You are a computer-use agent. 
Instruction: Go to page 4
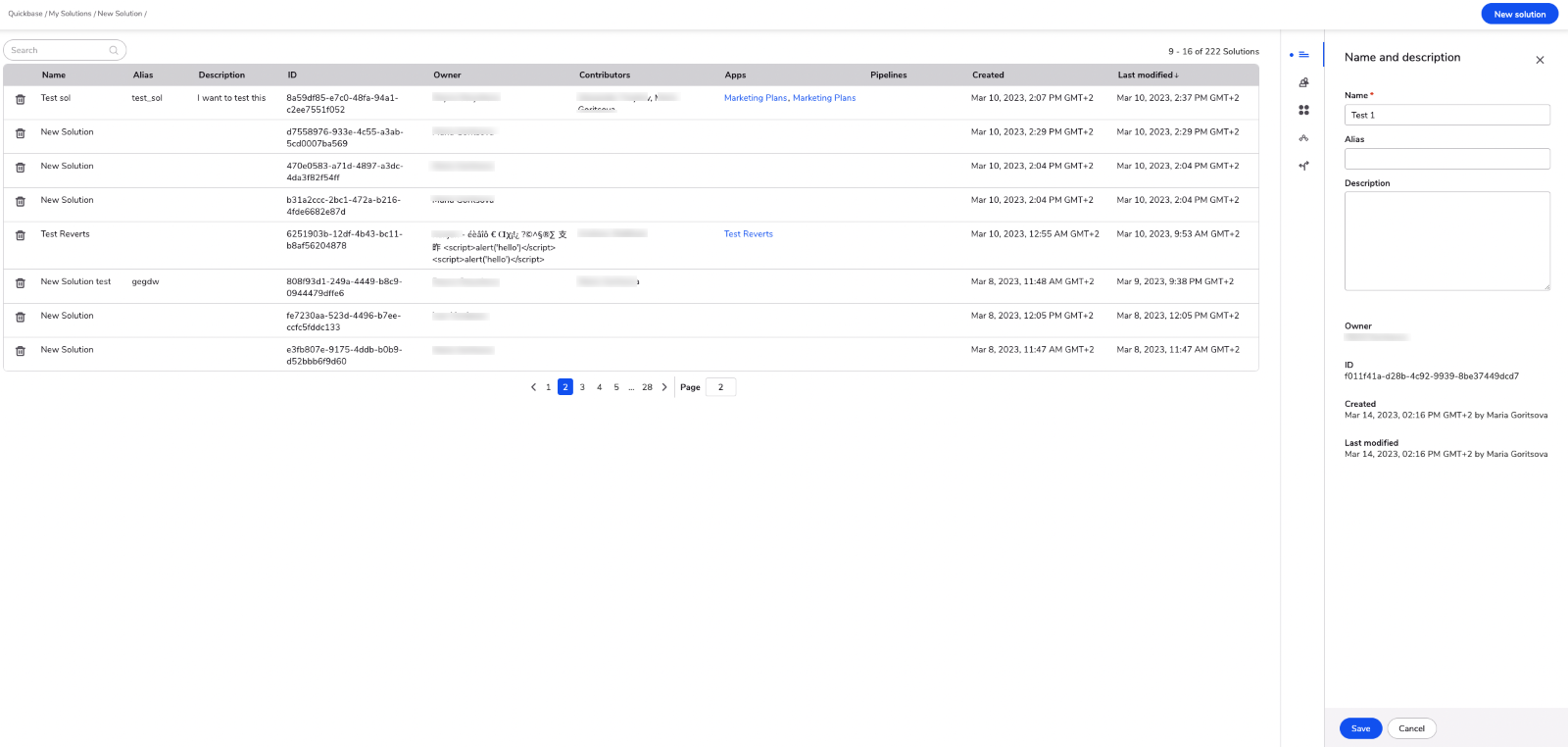pyautogui.click(x=600, y=387)
